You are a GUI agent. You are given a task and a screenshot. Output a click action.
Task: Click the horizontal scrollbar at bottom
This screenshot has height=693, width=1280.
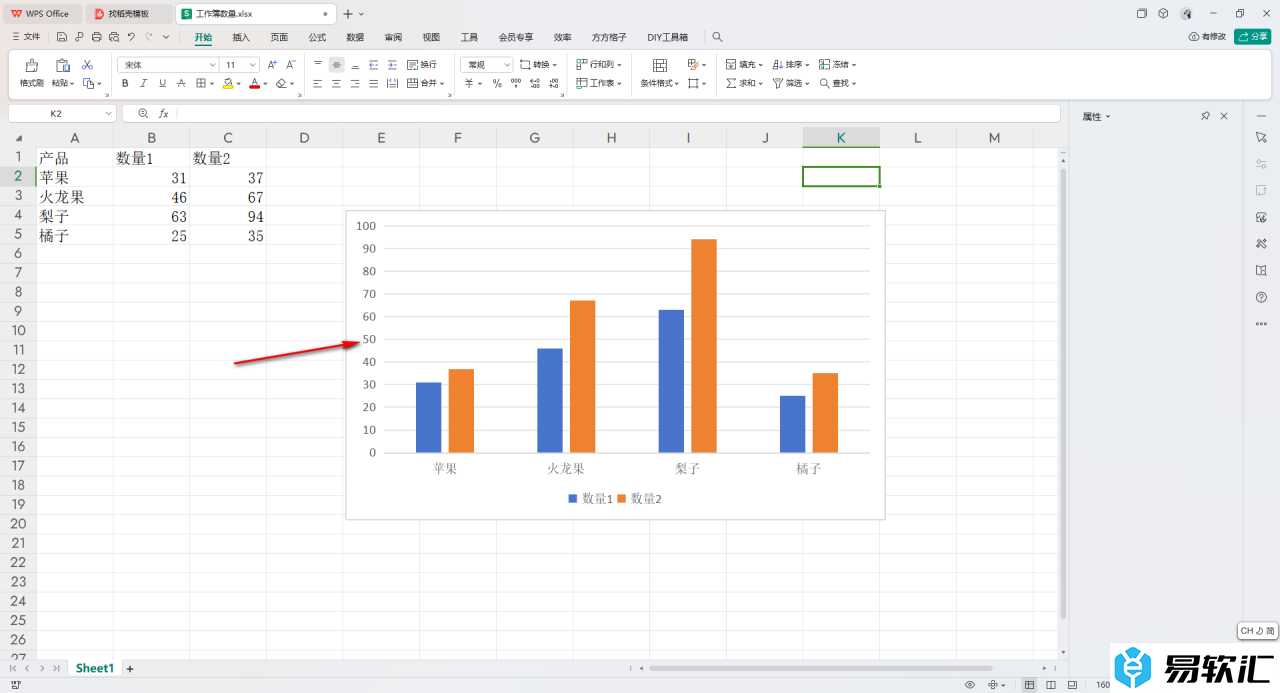820,668
